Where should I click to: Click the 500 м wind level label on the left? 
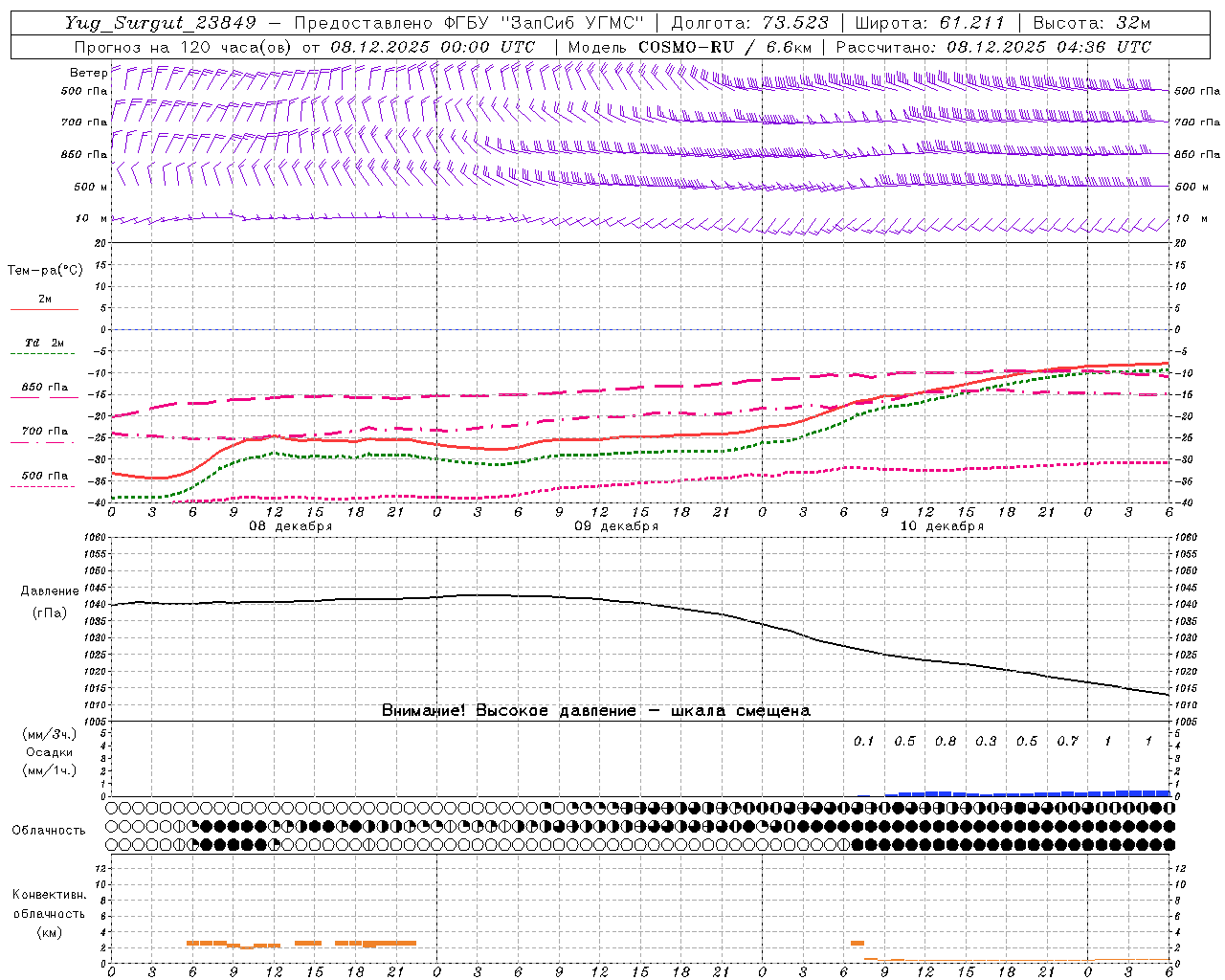pos(91,187)
